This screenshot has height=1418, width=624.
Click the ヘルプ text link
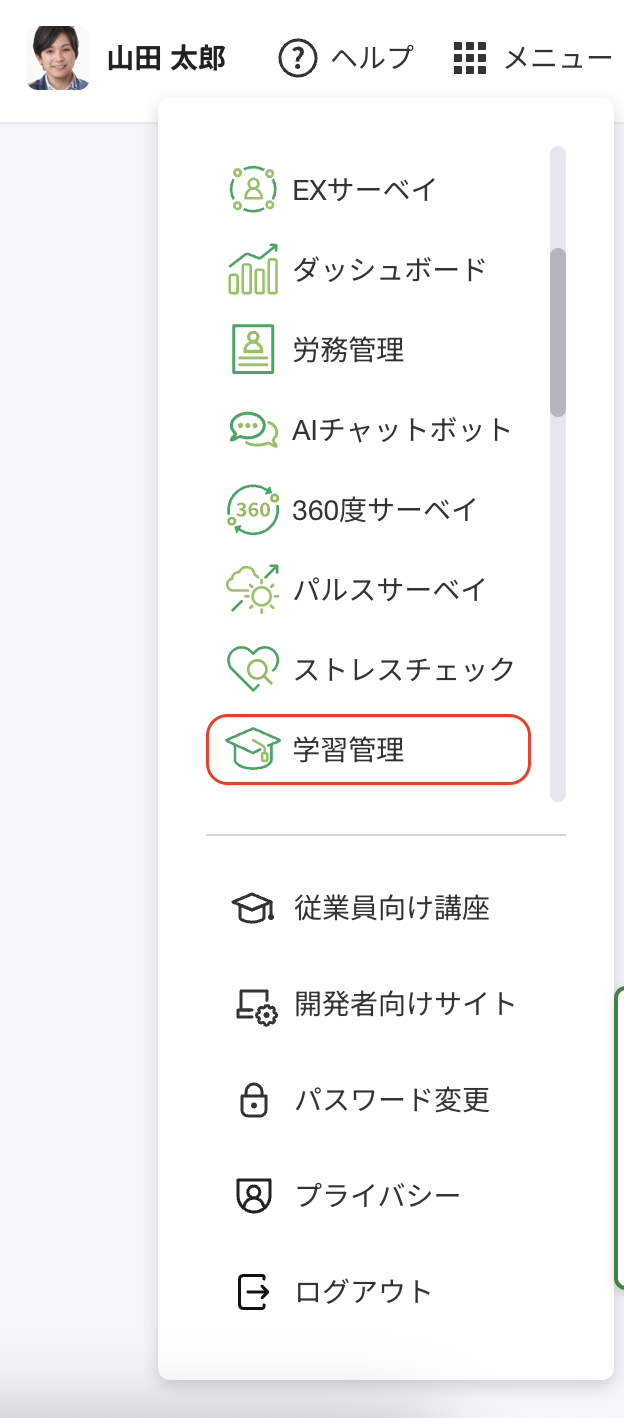pyautogui.click(x=372, y=59)
